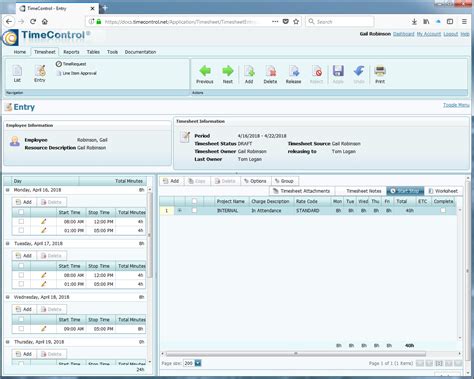Click the Toggle Menu link

[x=456, y=105]
